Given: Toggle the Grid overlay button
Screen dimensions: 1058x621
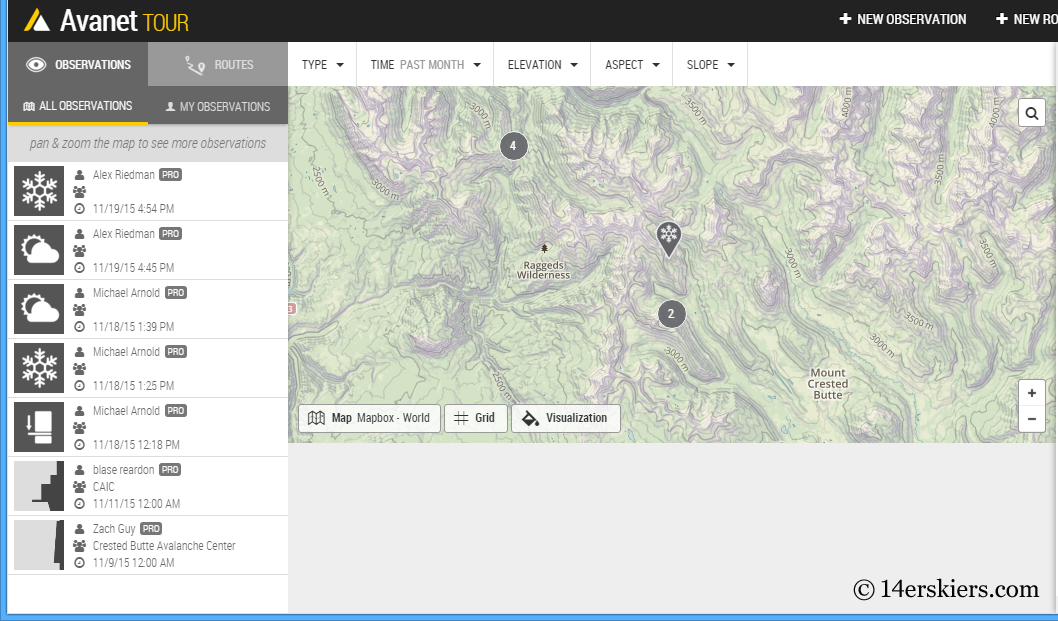Looking at the screenshot, I should point(475,418).
